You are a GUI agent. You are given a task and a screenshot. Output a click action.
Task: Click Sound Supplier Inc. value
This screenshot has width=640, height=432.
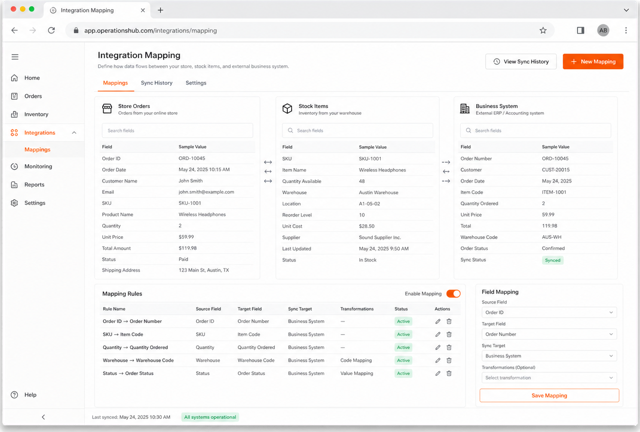coord(380,237)
